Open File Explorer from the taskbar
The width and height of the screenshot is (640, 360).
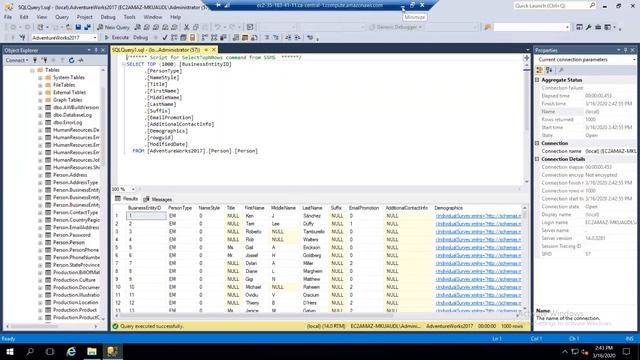point(92,351)
